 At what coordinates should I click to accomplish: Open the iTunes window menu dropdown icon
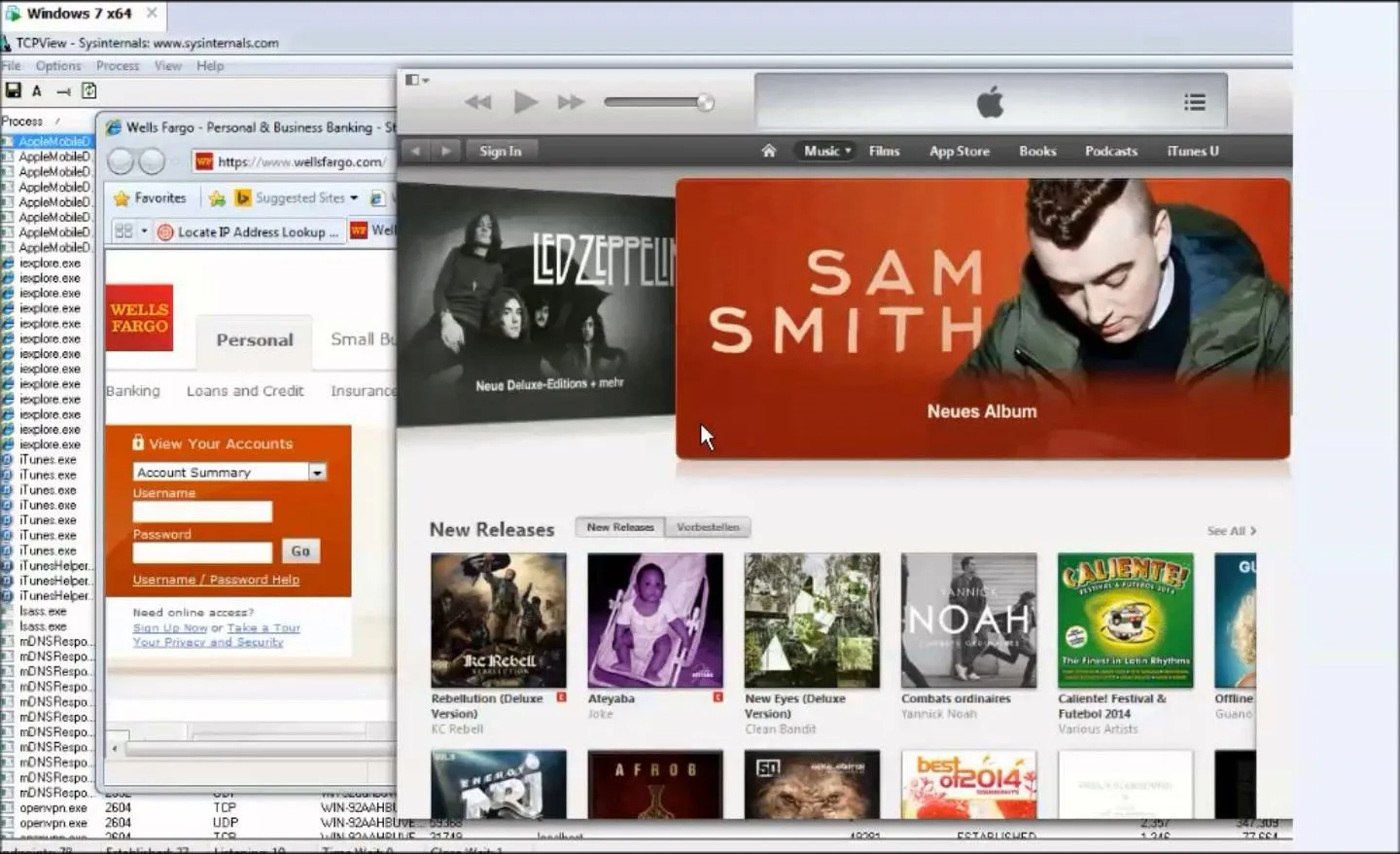click(417, 80)
